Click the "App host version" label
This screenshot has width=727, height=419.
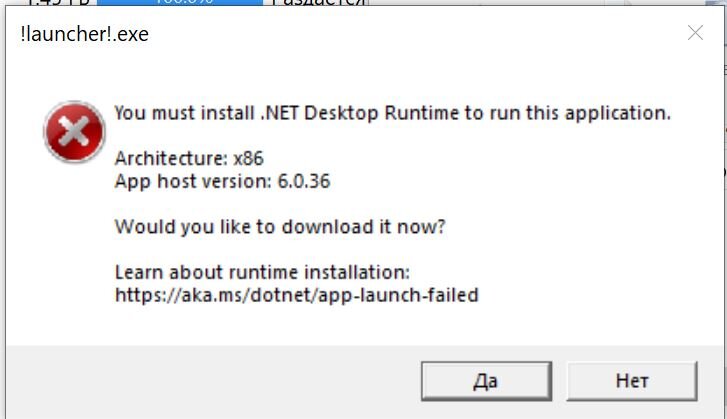click(x=188, y=182)
